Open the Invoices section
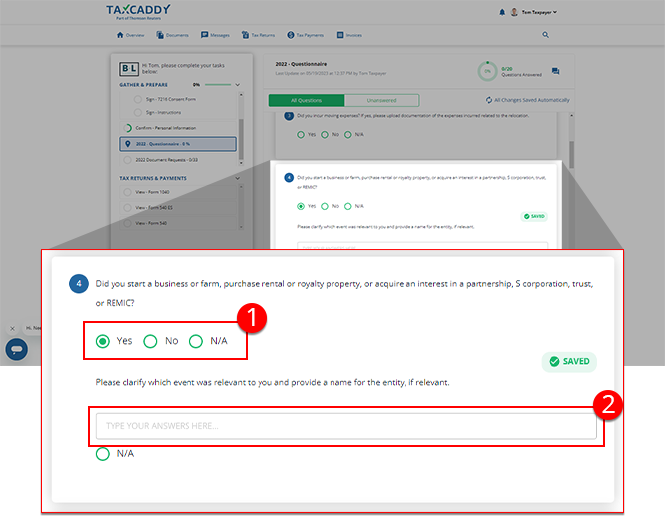The height and width of the screenshot is (521, 665). point(349,35)
